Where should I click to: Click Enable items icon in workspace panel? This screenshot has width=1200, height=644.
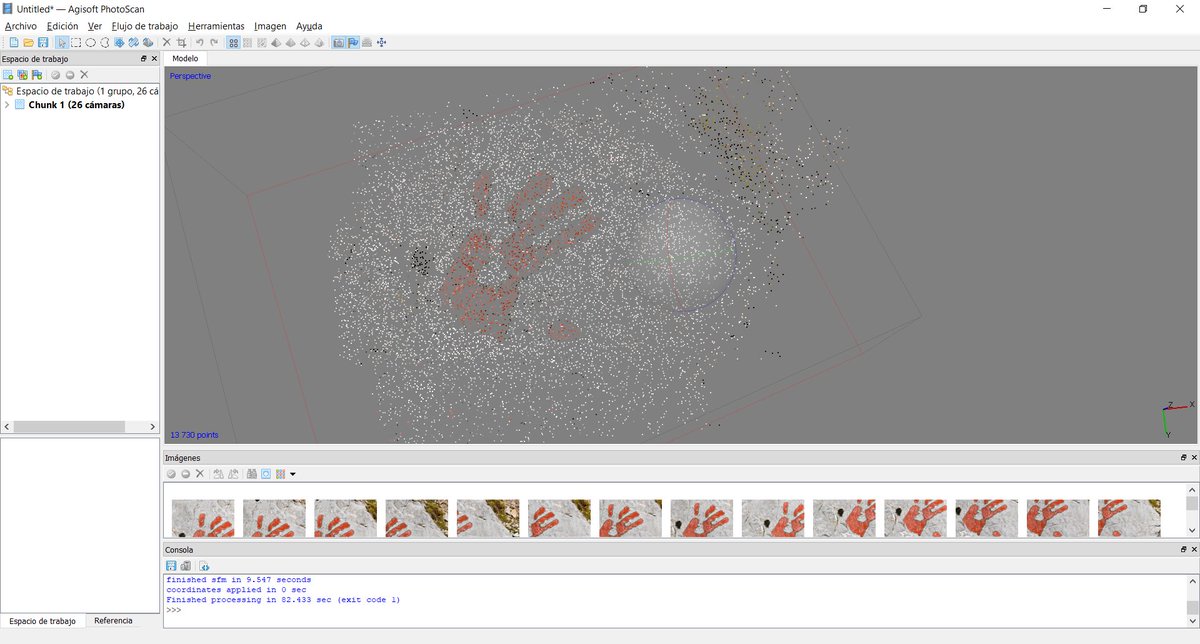56,75
